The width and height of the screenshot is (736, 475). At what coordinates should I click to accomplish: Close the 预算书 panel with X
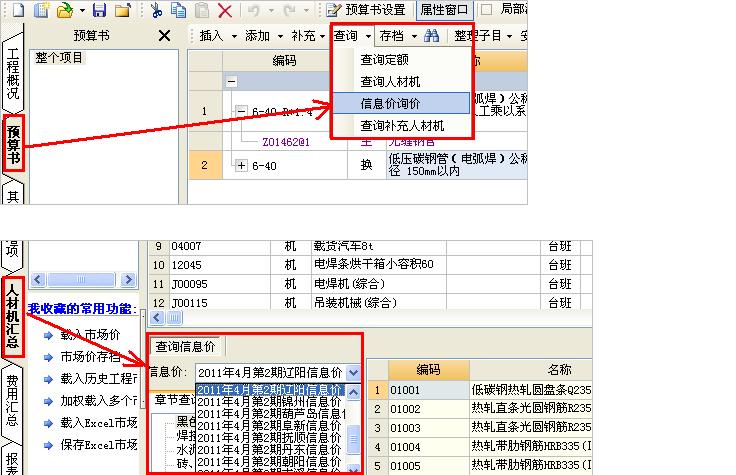164,36
